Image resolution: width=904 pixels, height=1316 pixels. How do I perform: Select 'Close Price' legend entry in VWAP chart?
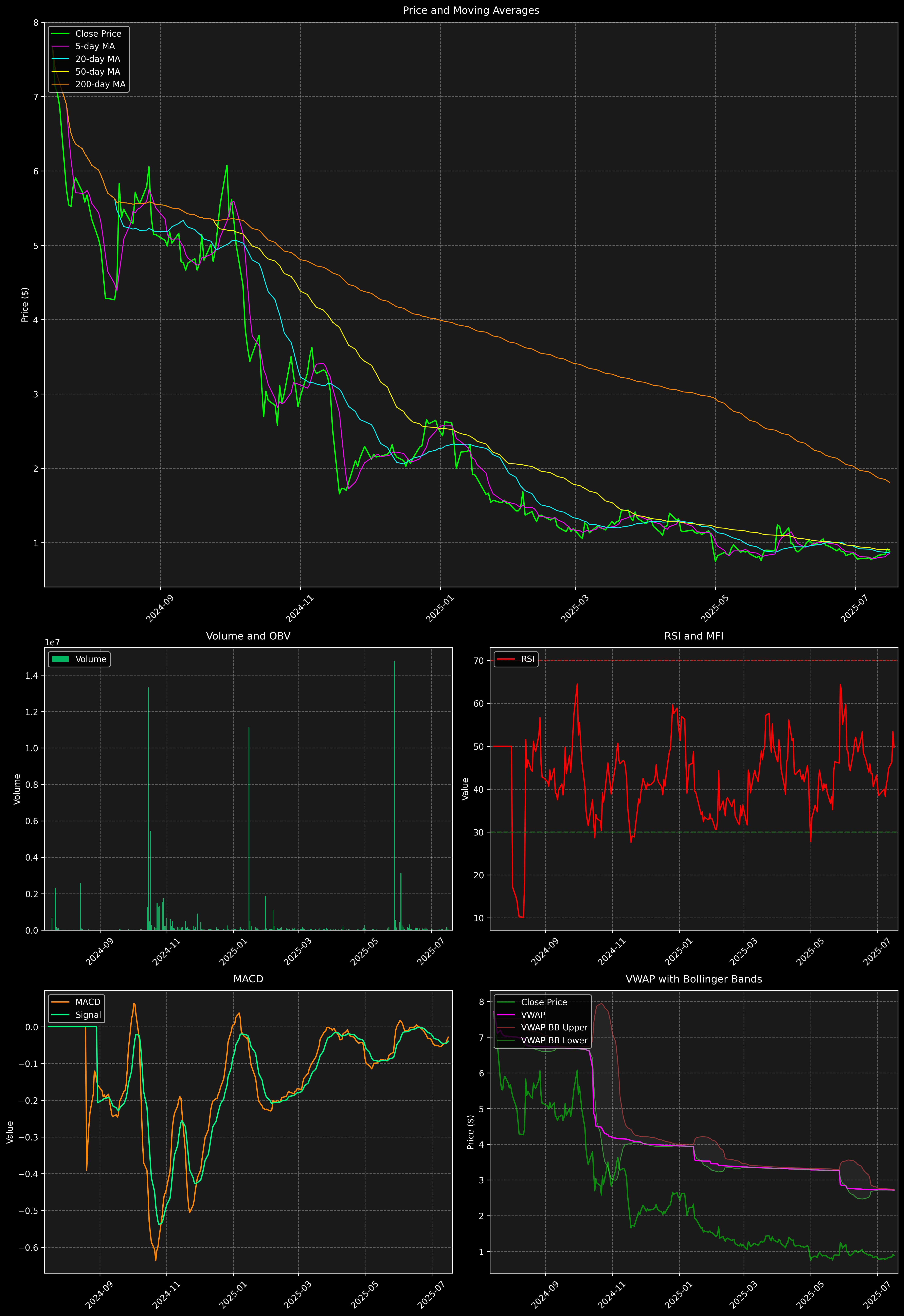[x=544, y=1002]
